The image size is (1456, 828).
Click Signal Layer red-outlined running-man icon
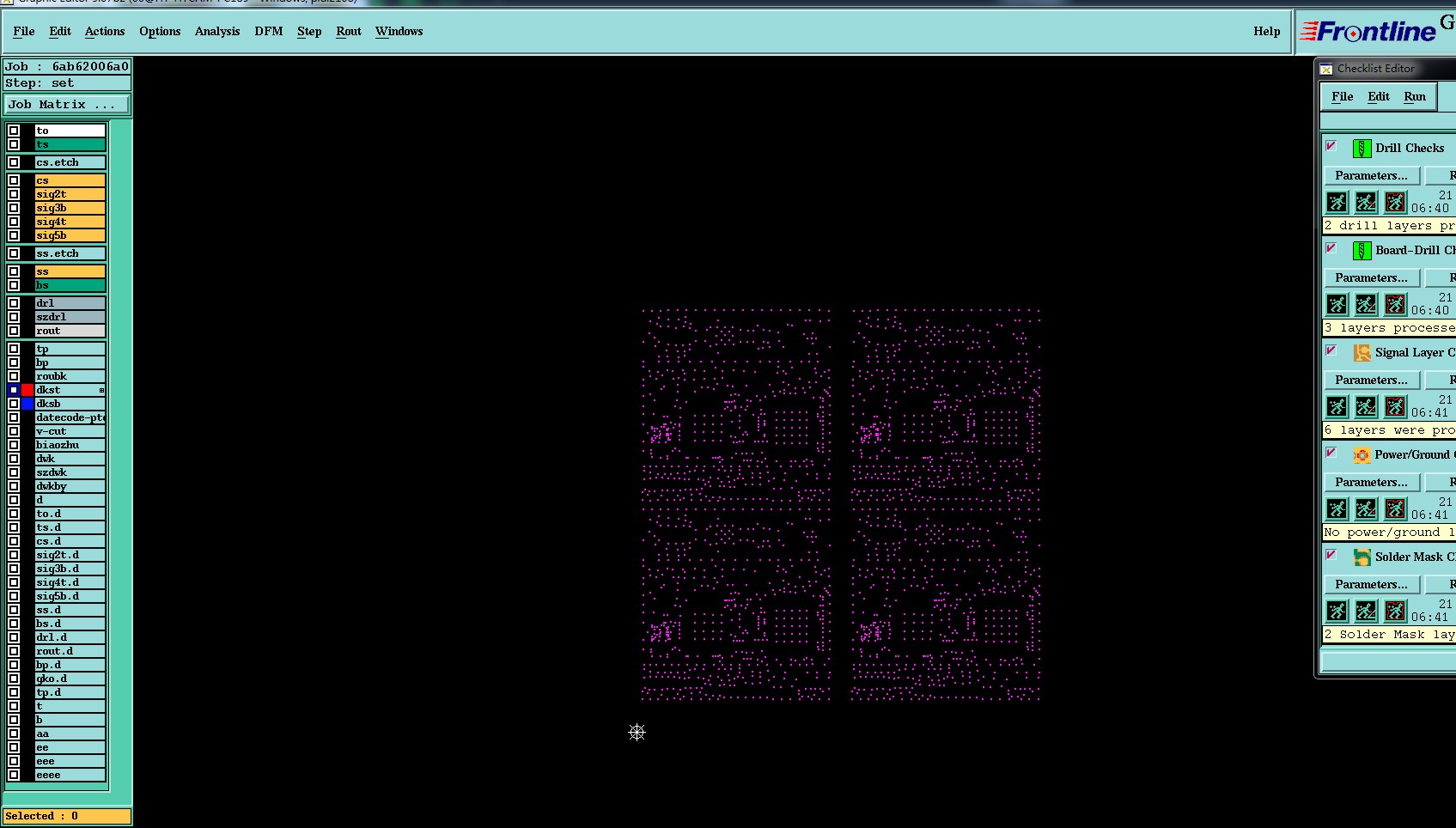(x=1395, y=406)
